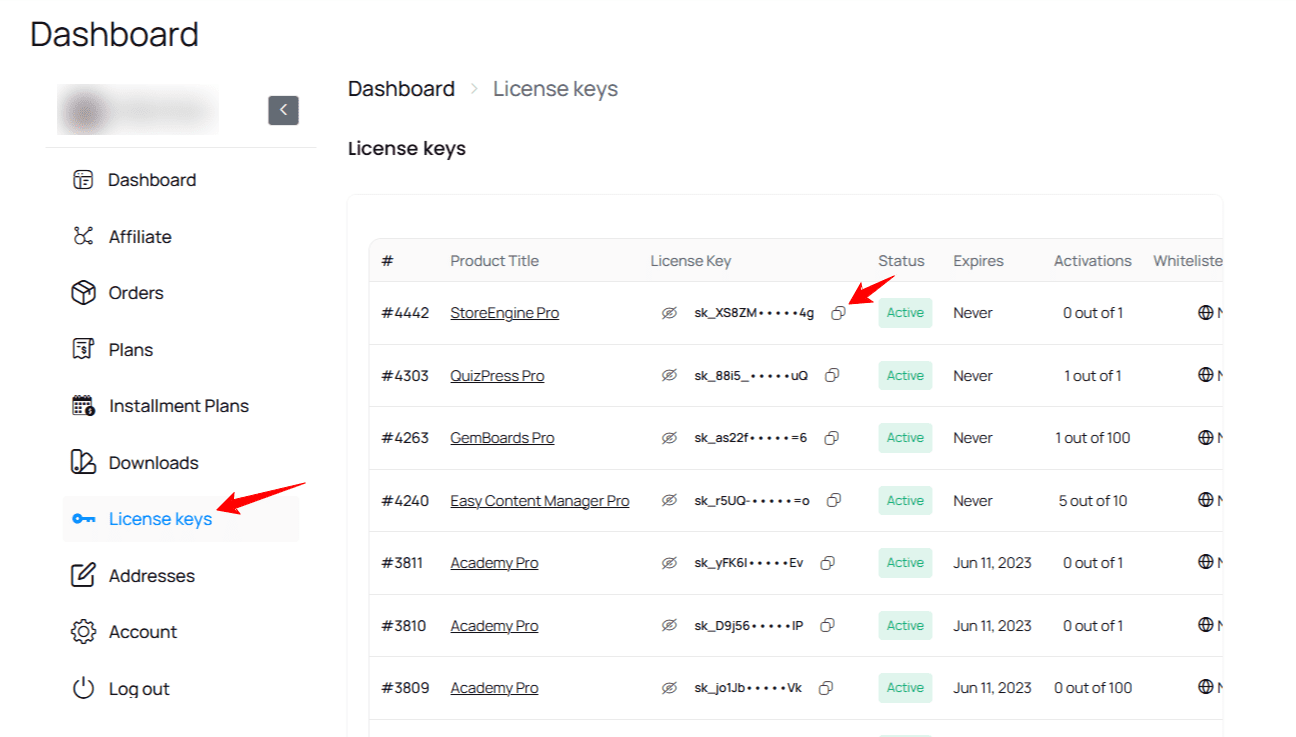Reveal the GemBoards Pro license key
This screenshot has height=737, width=1296.
[x=669, y=438]
